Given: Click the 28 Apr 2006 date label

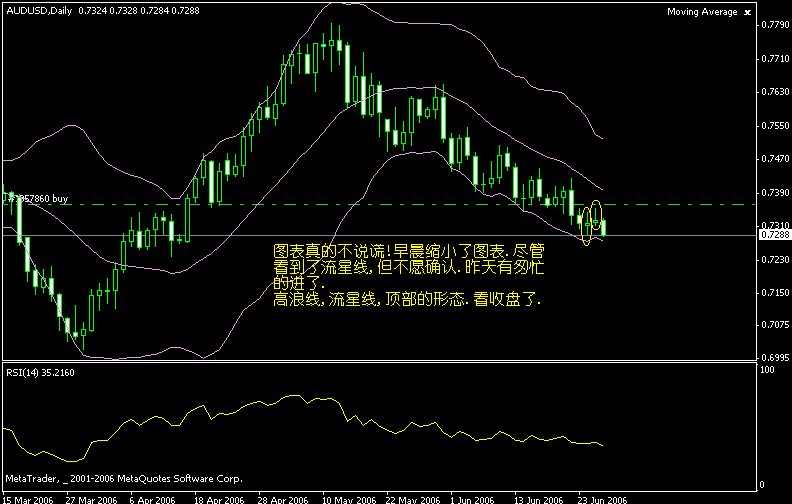Looking at the screenshot, I should pyautogui.click(x=283, y=499).
